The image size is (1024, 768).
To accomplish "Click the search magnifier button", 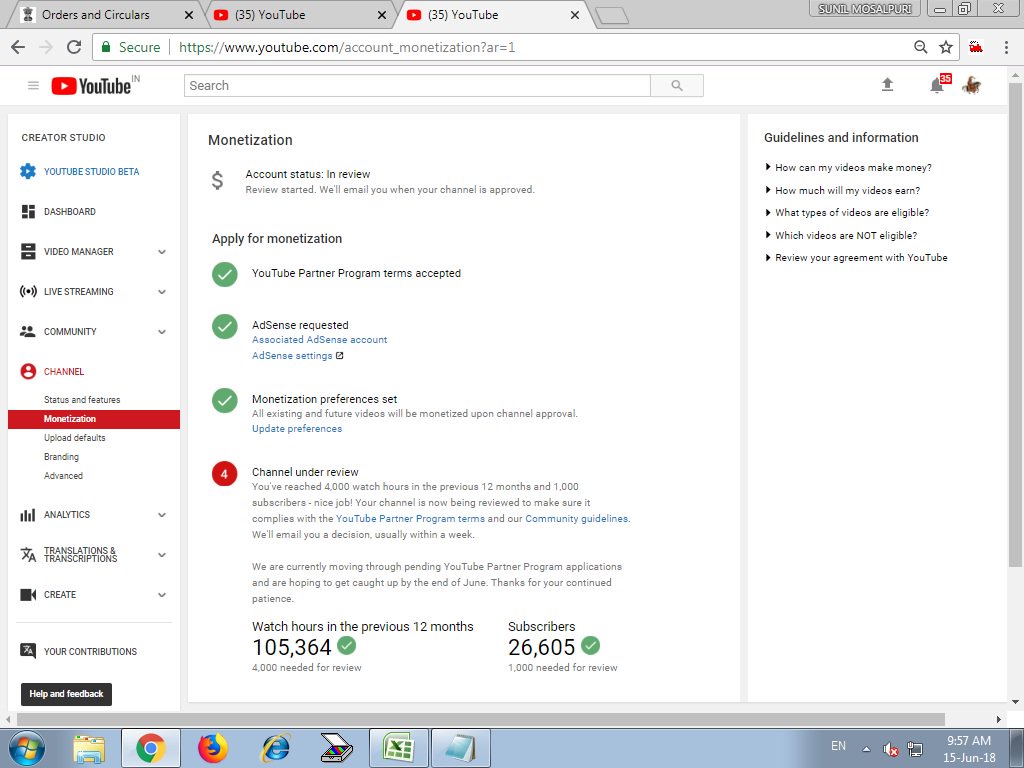I will pos(677,86).
